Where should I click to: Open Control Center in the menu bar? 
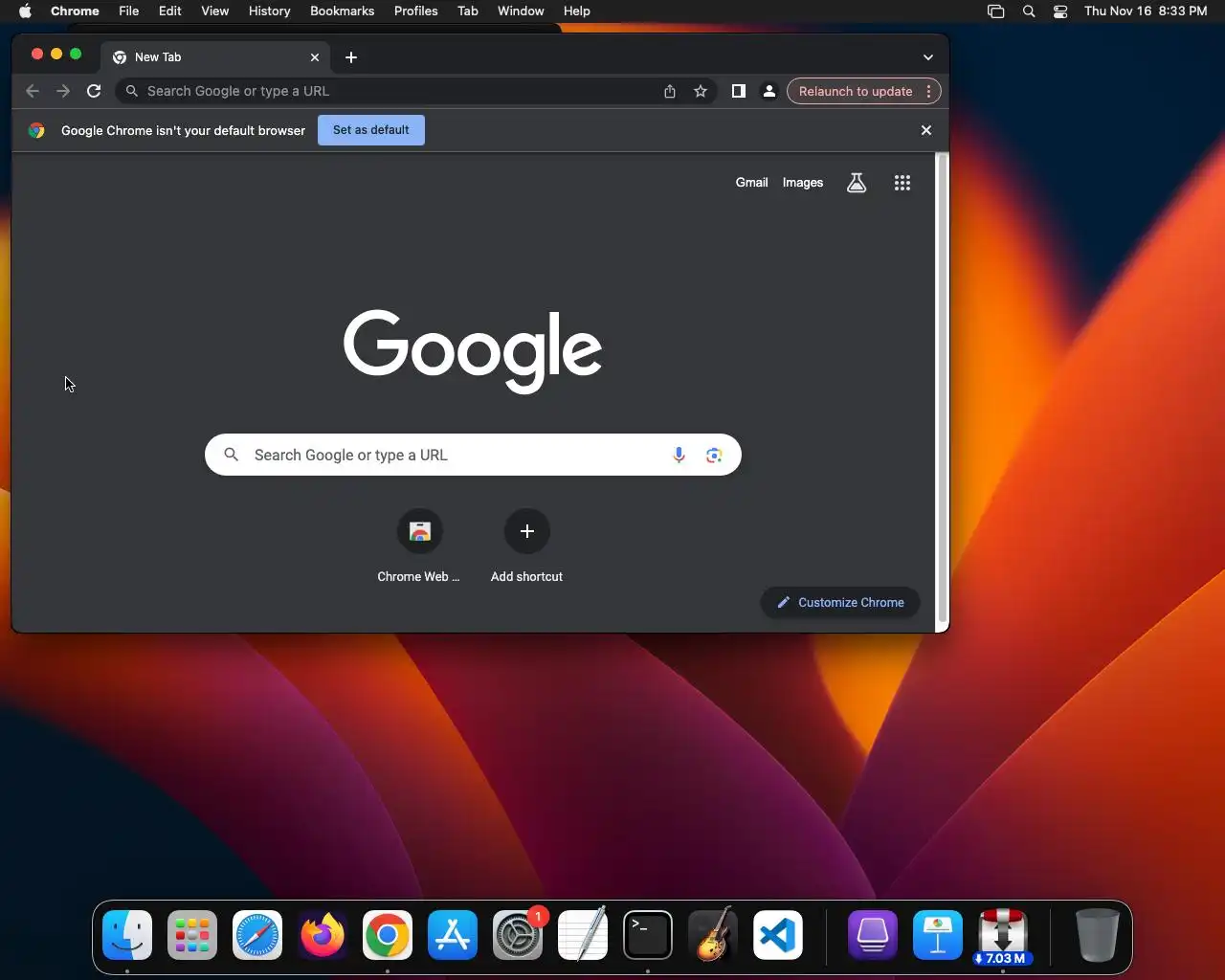(1060, 11)
